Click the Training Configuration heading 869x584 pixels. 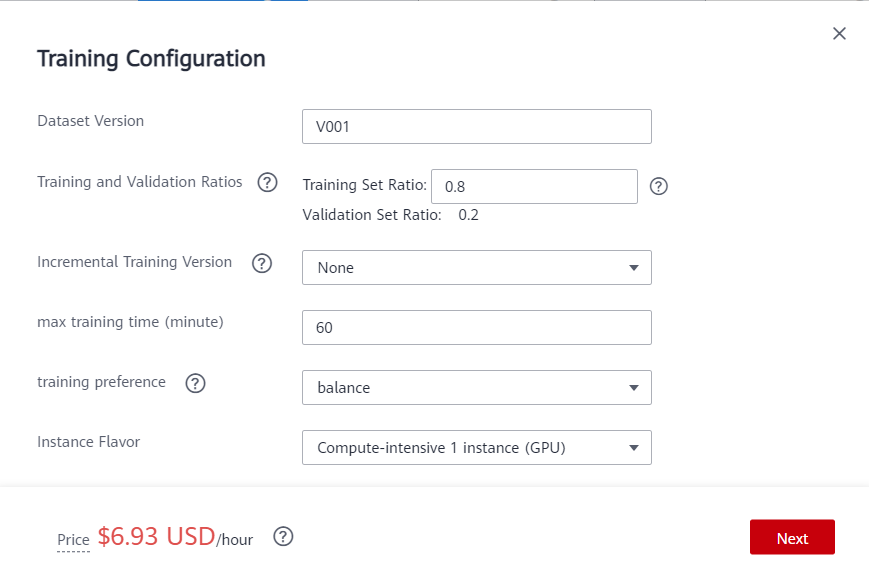click(x=151, y=58)
